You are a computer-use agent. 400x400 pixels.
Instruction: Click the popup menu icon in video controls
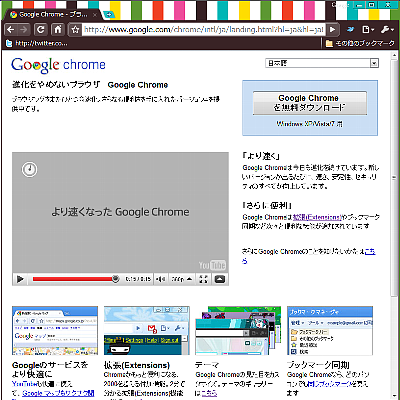click(x=220, y=279)
